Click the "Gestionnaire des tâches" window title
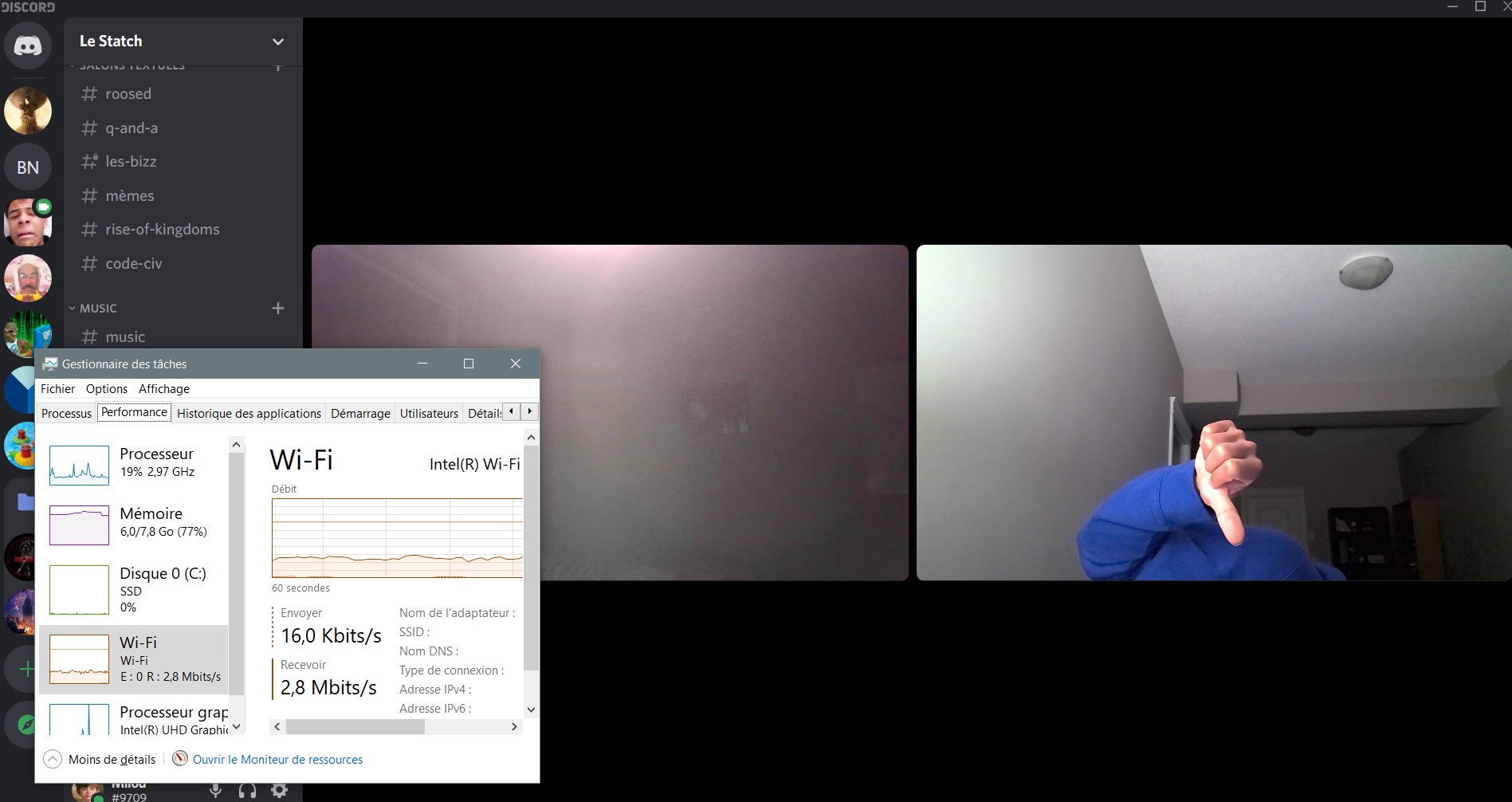Image resolution: width=1512 pixels, height=802 pixels. tap(124, 364)
